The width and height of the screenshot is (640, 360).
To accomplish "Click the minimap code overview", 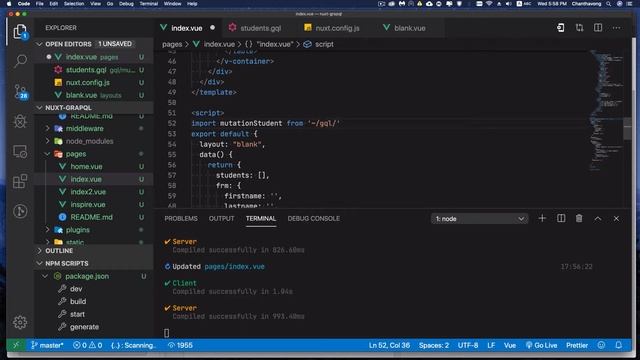I will pyautogui.click(x=607, y=110).
